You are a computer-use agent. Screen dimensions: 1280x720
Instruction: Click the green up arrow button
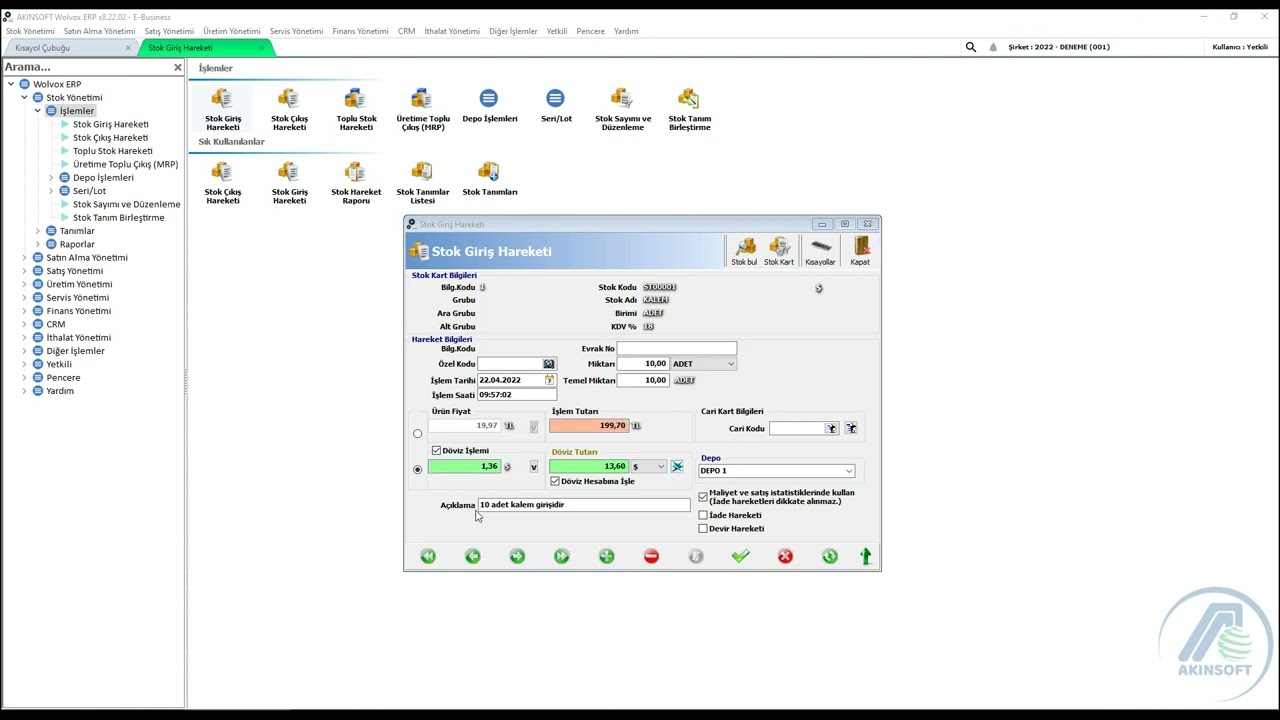click(x=866, y=556)
